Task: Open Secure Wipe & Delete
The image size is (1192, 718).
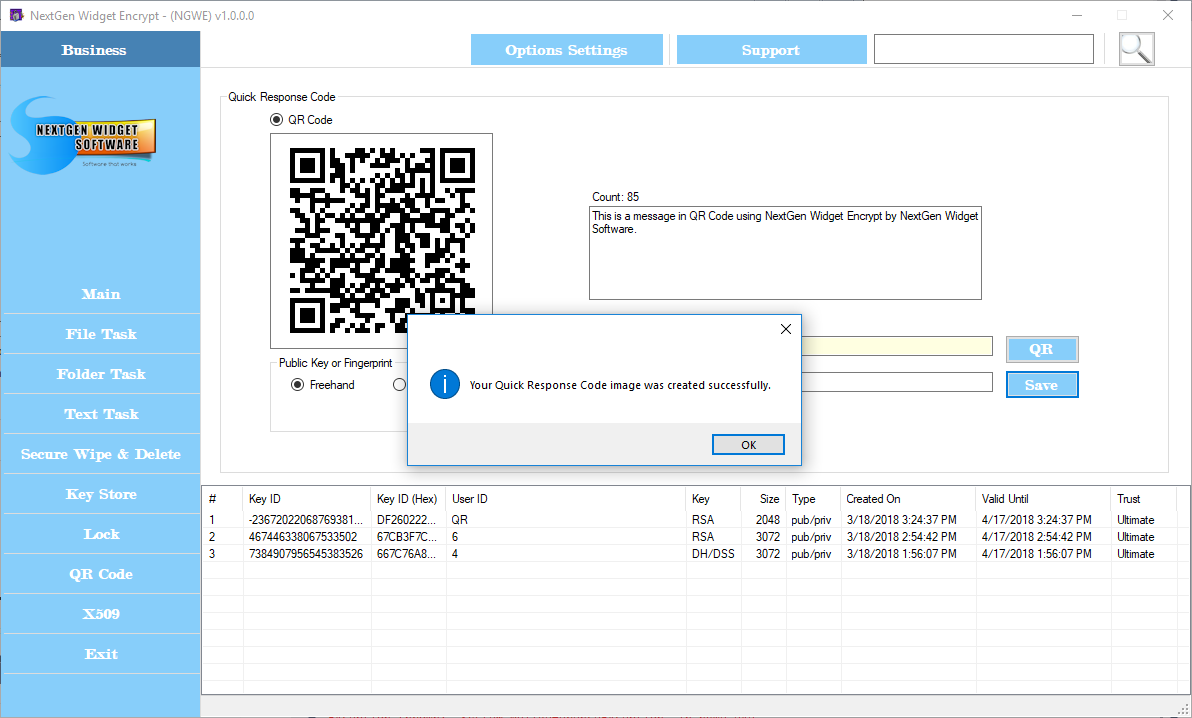Action: click(x=101, y=454)
